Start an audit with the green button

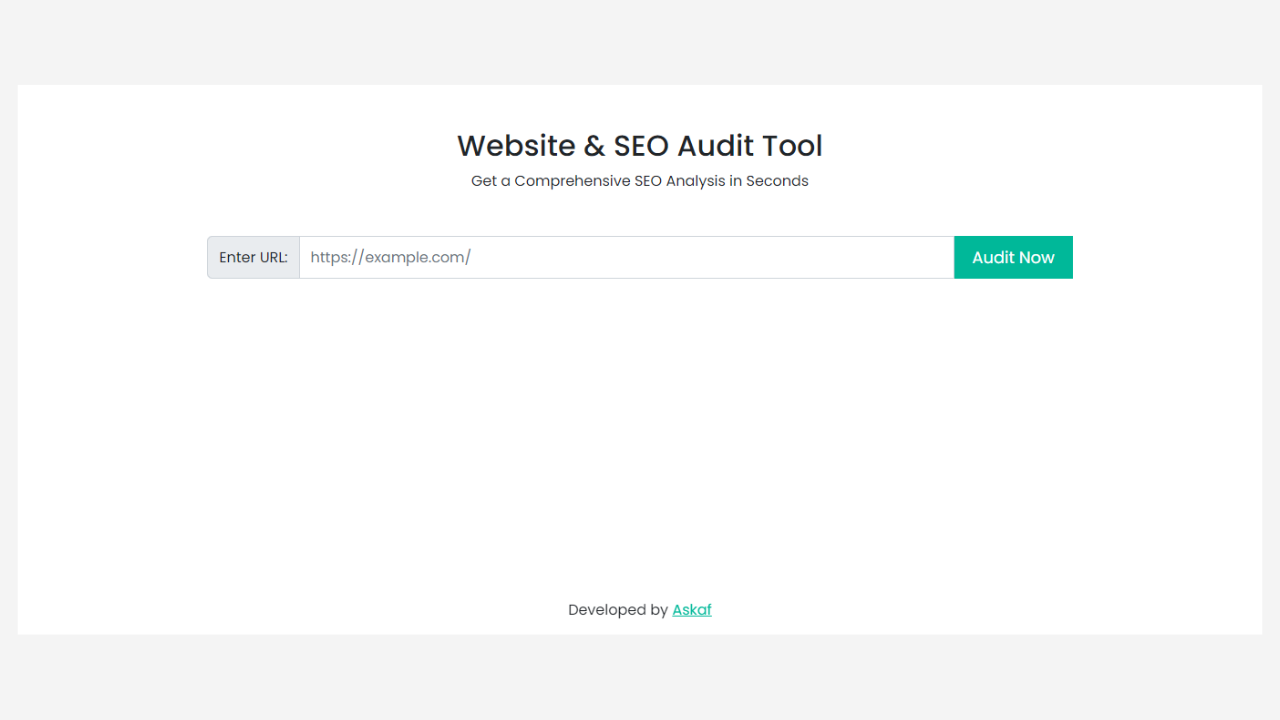1013,257
